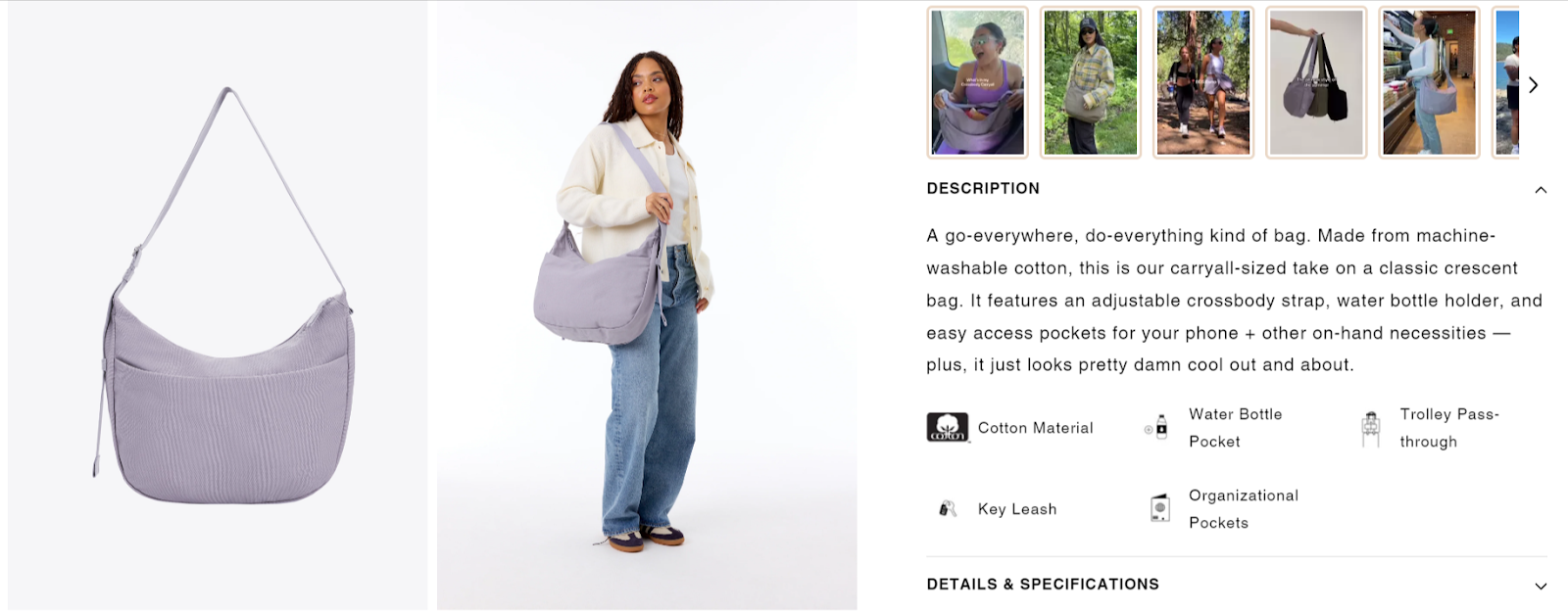Click the Key Leash icon
Image resolution: width=1568 pixels, height=613 pixels.
(x=948, y=509)
